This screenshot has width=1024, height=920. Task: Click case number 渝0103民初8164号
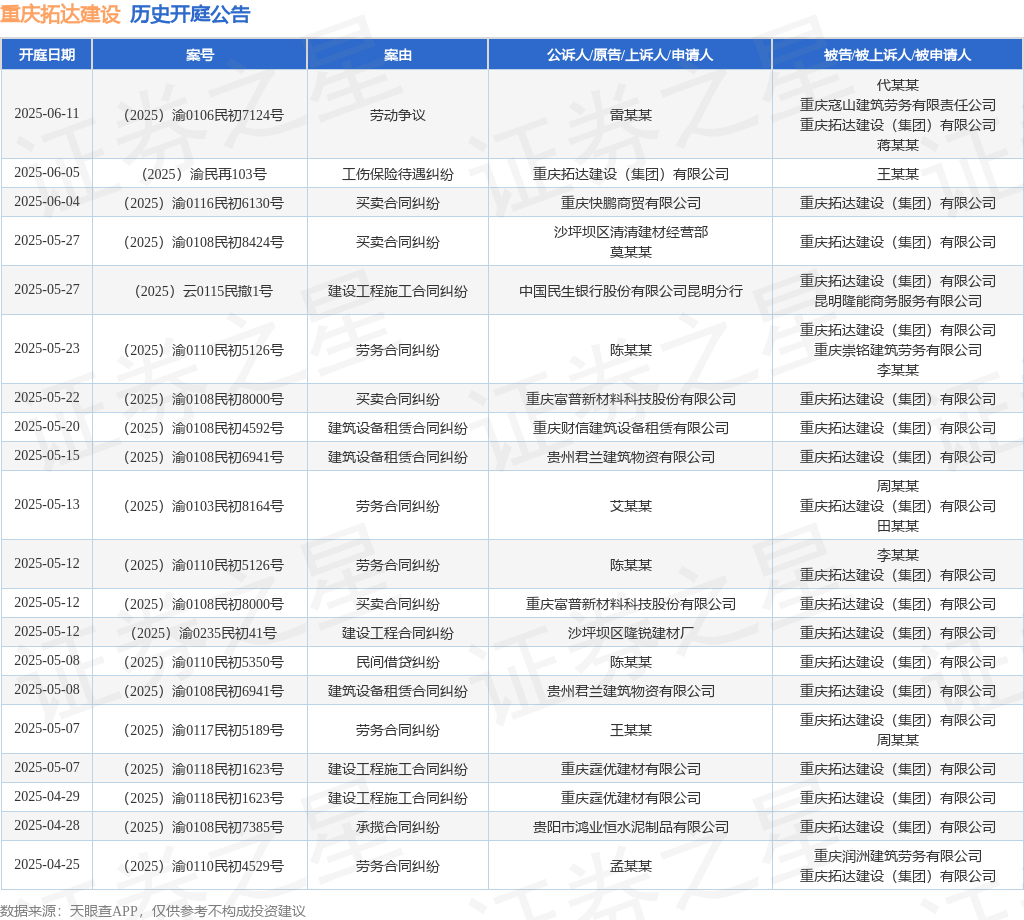pos(204,506)
